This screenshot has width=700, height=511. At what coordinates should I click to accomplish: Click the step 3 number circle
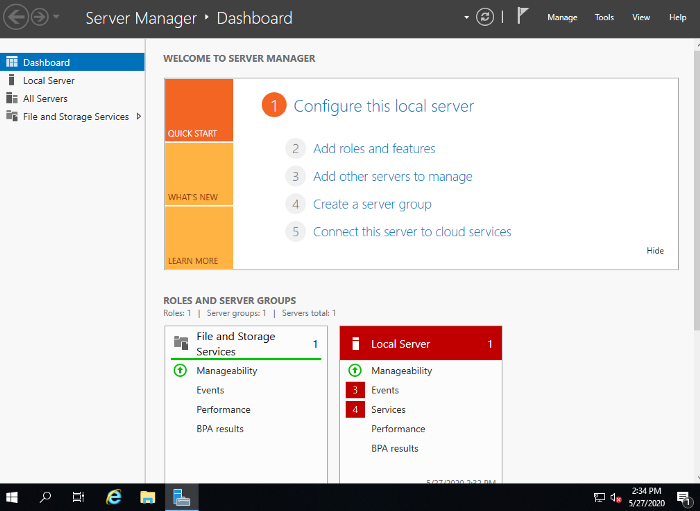pos(296,177)
